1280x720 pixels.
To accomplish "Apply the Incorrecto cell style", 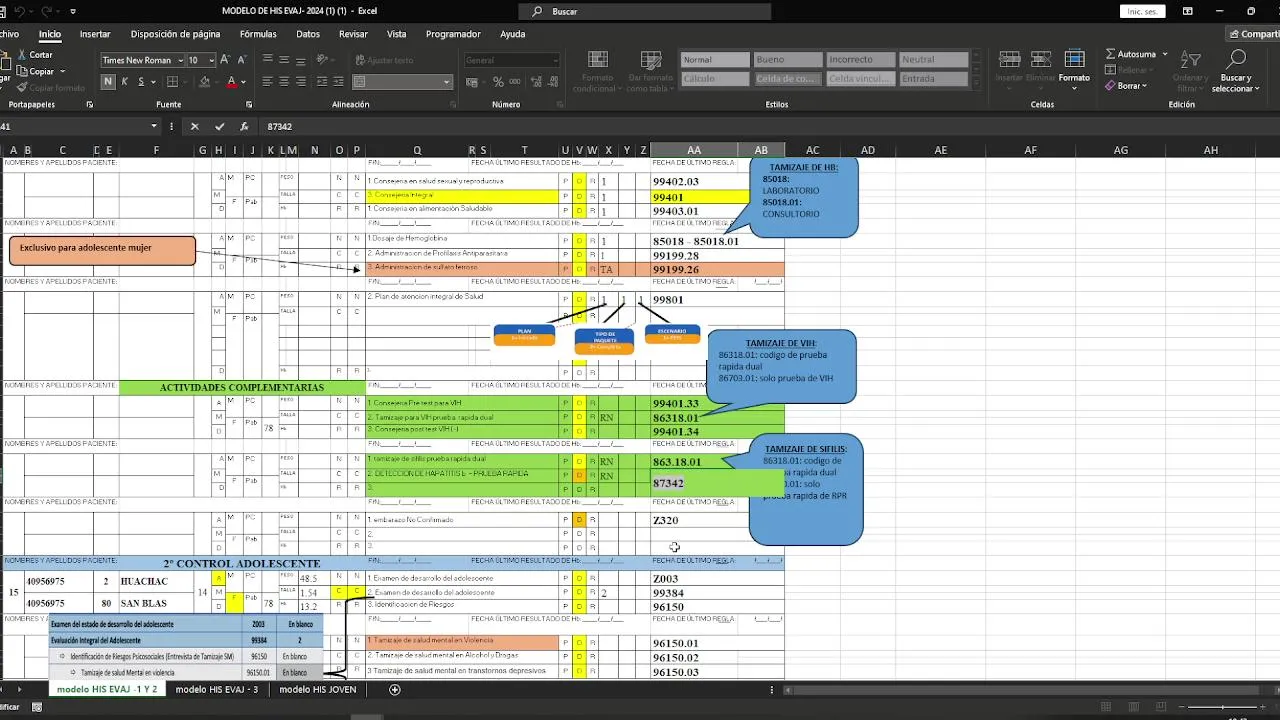I will 860,60.
